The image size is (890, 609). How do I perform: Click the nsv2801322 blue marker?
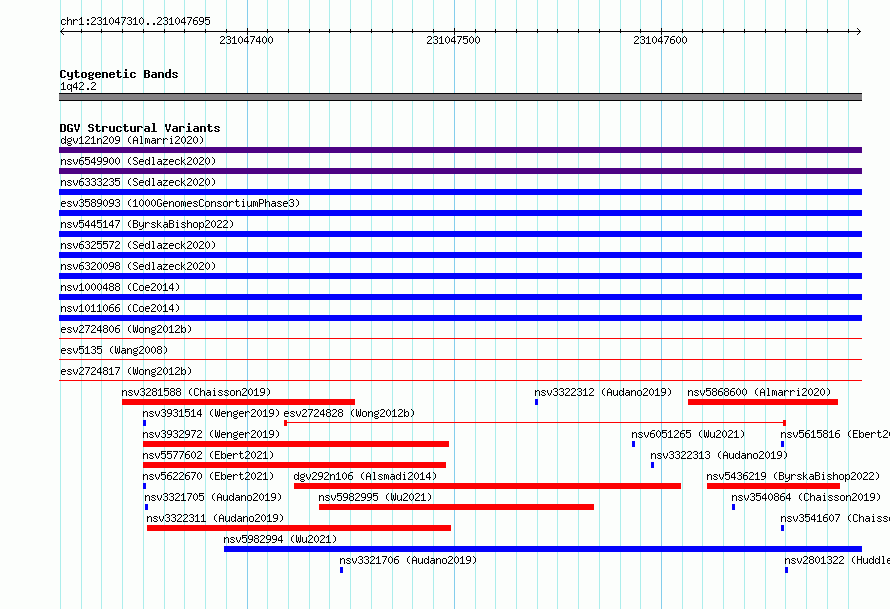pyautogui.click(x=786, y=570)
